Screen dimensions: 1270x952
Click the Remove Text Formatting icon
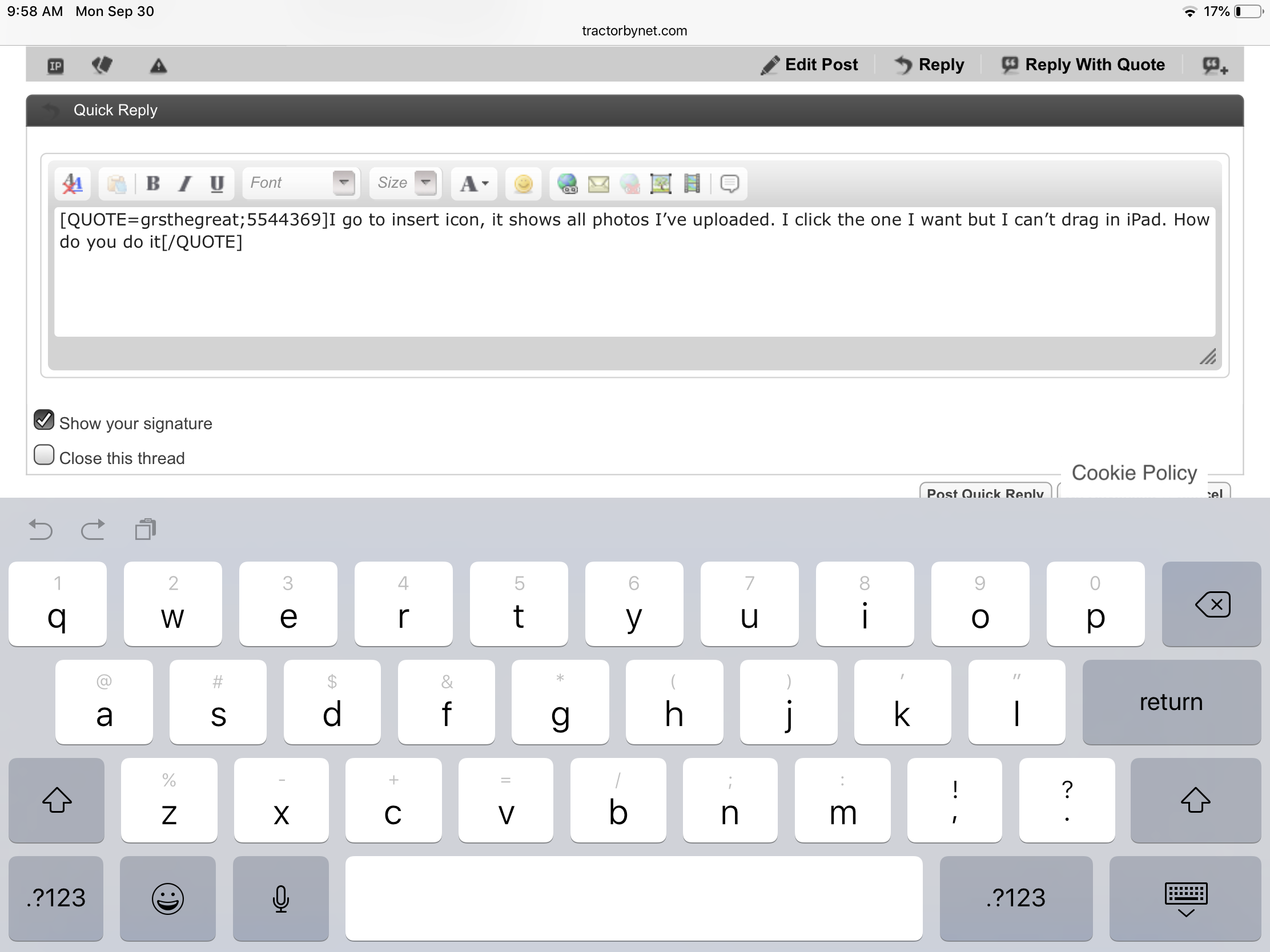pos(73,184)
